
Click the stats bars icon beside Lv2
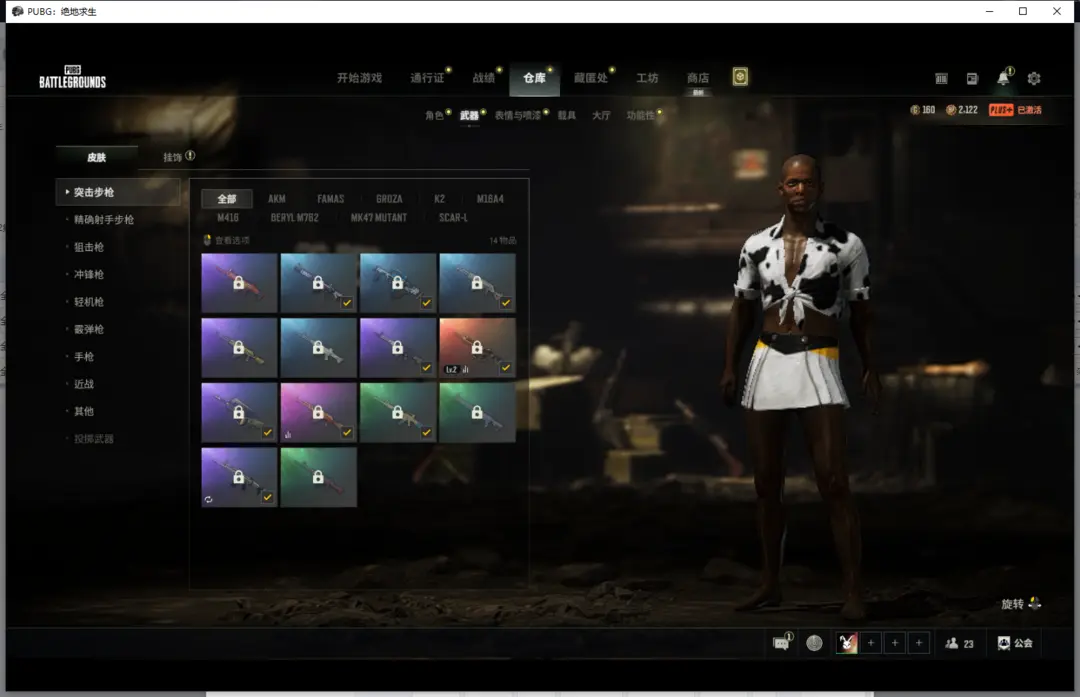[x=466, y=370]
